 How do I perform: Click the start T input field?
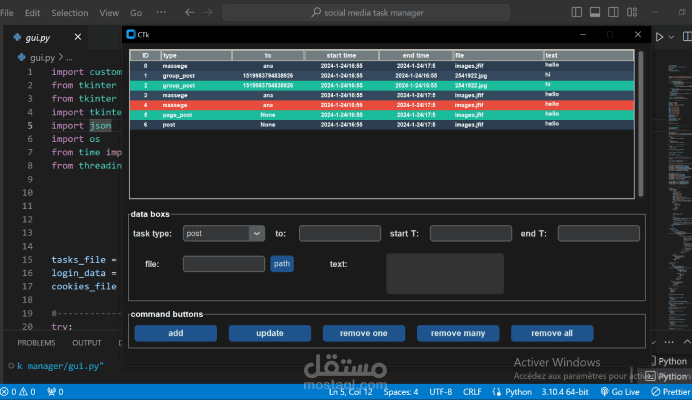[471, 234]
